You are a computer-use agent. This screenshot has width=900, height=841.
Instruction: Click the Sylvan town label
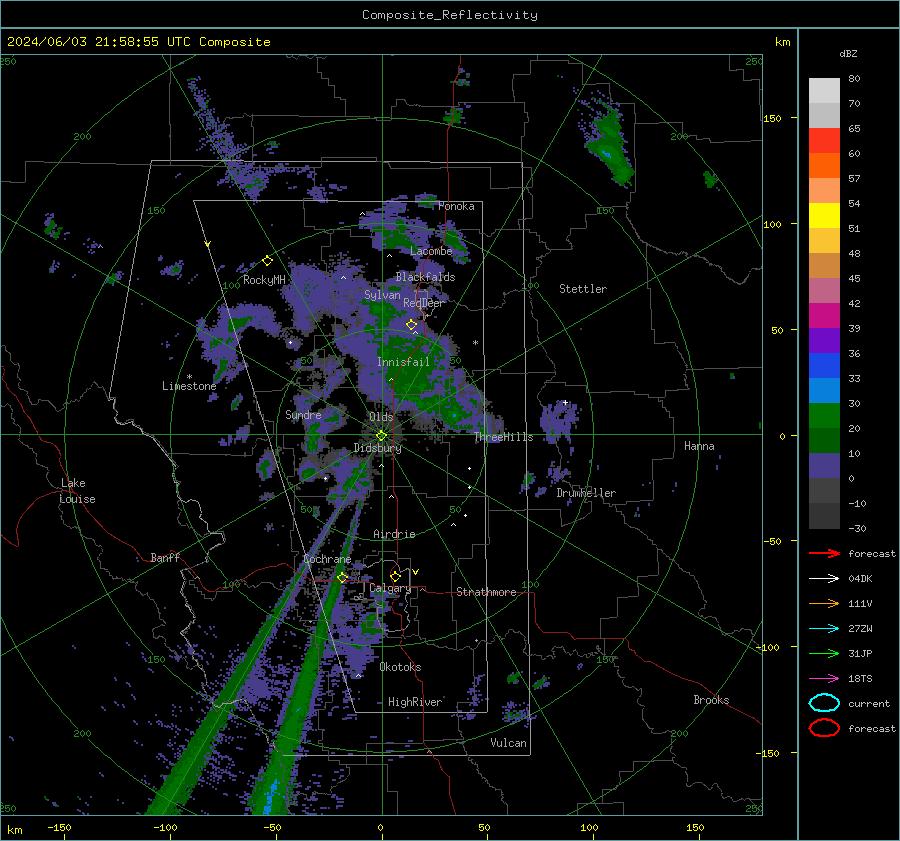[382, 295]
